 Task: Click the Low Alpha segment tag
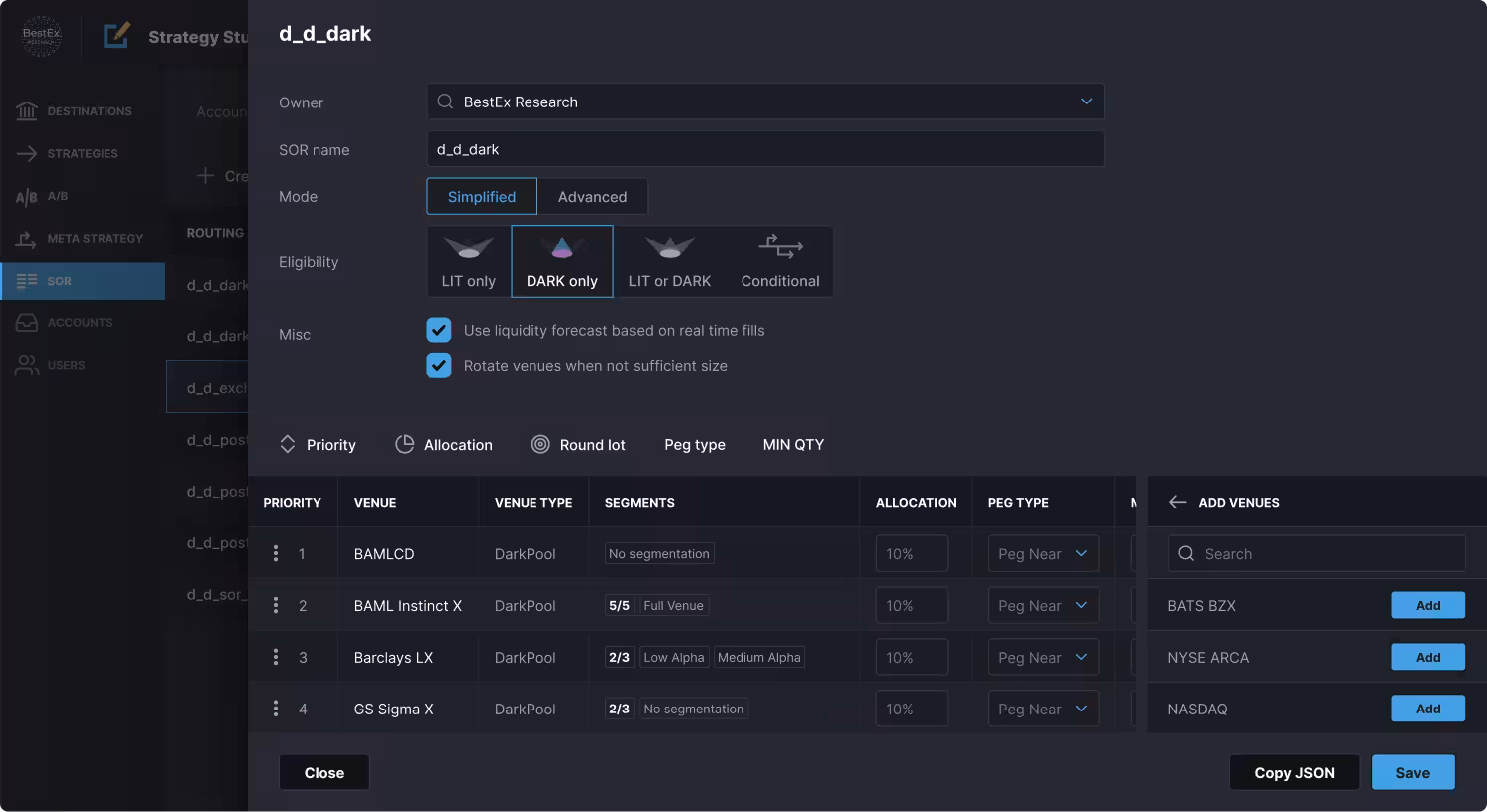point(674,657)
